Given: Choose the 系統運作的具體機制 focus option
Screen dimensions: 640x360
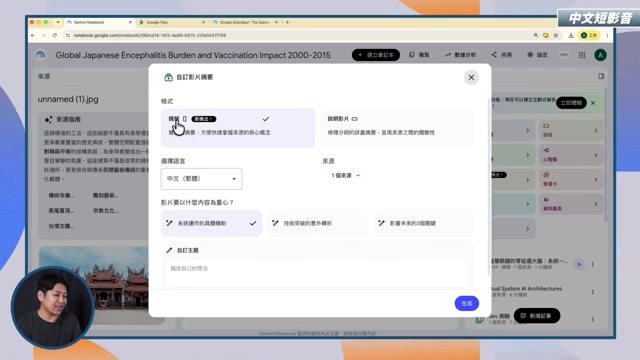Looking at the screenshot, I should click(211, 223).
